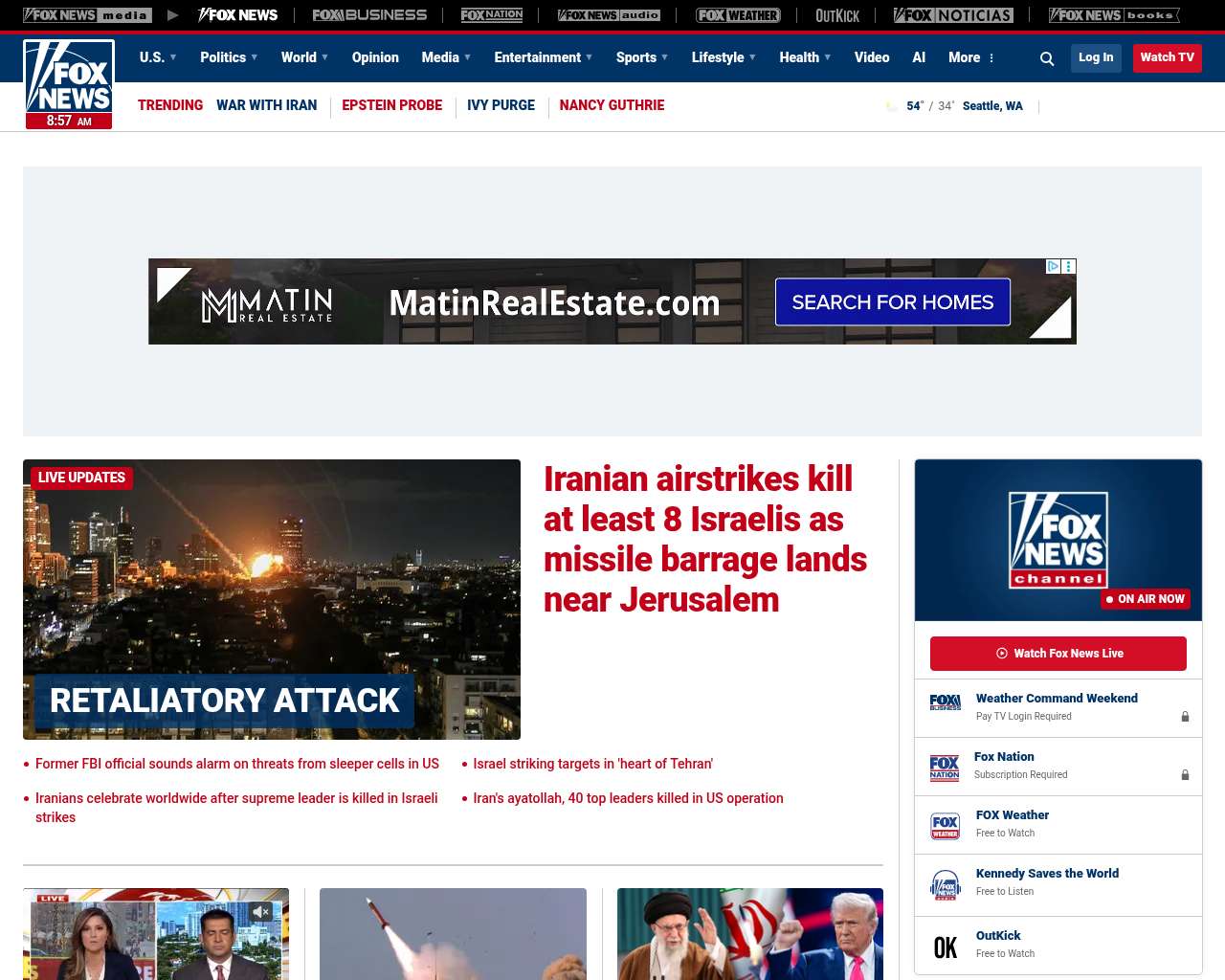Open Israel striking 'heart of Tehran' story
This screenshot has height=980, width=1225.
[592, 764]
